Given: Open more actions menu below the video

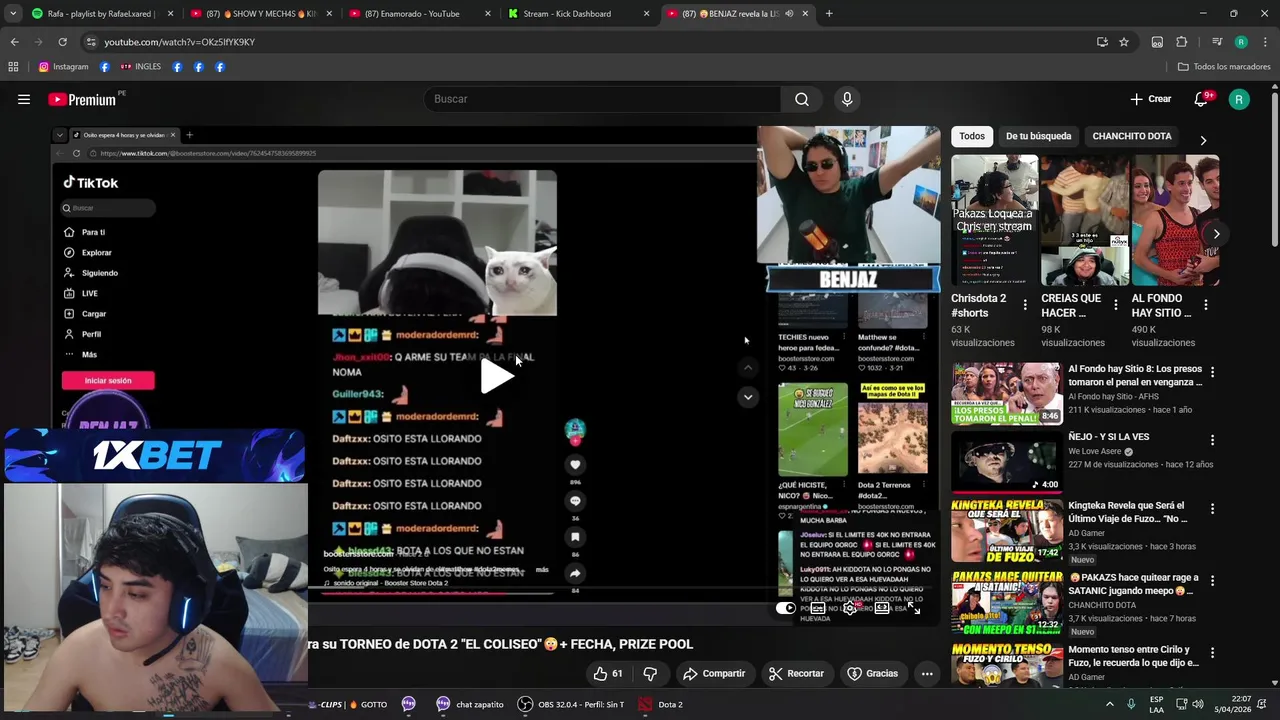Looking at the screenshot, I should tap(927, 674).
